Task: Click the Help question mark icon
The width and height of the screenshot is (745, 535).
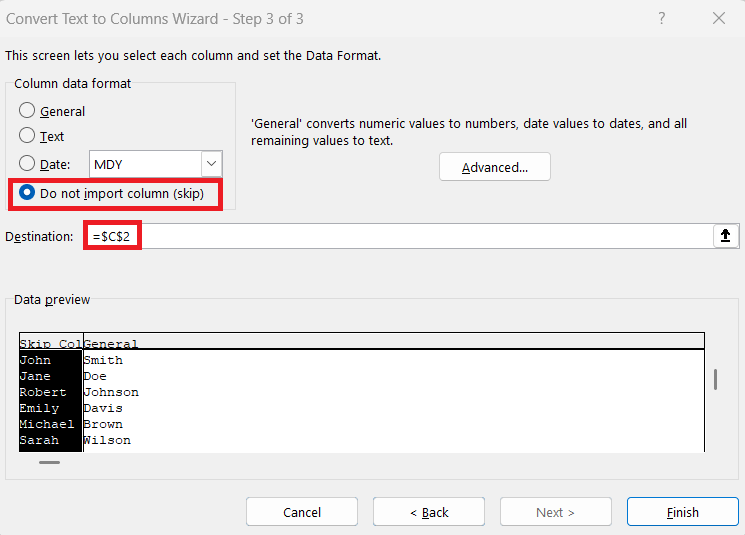Action: (x=661, y=19)
